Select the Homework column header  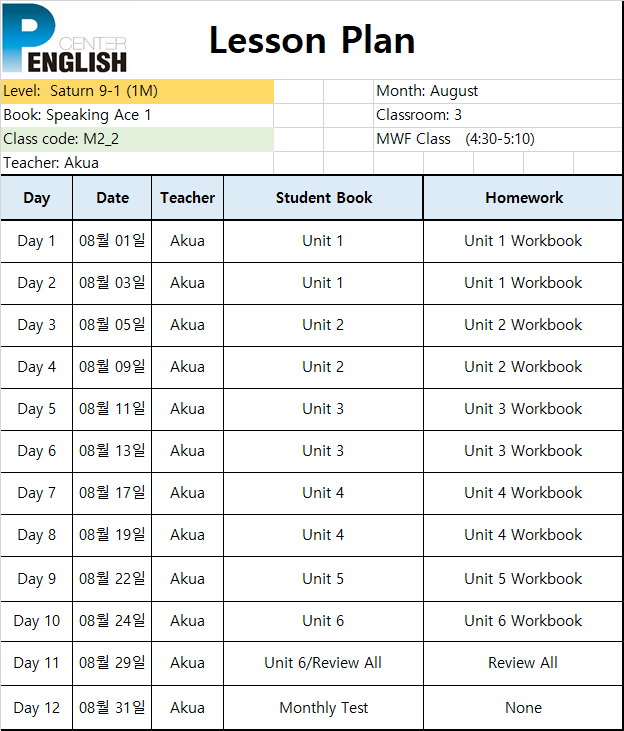(523, 198)
